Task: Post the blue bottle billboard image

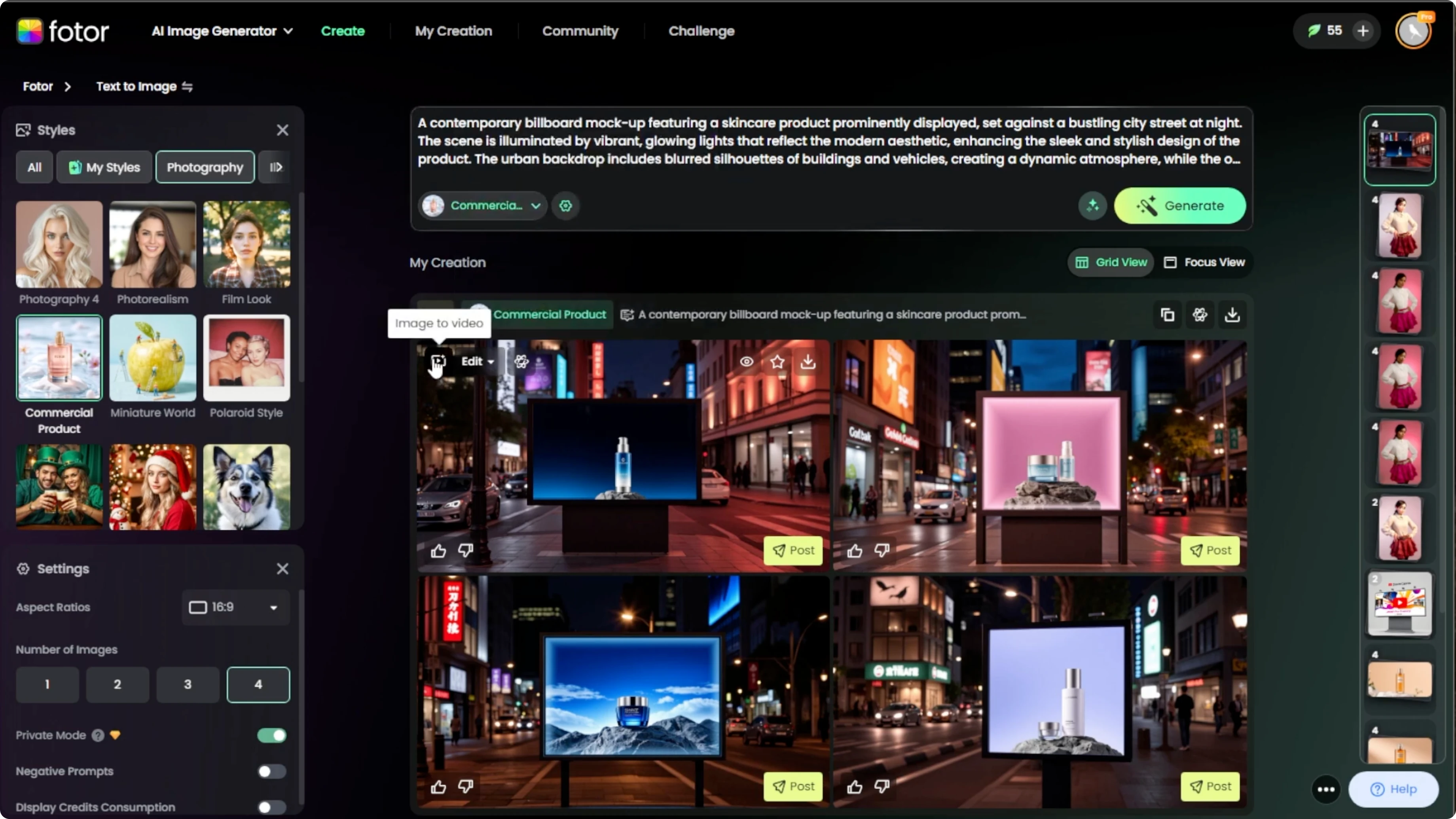Action: [x=793, y=550]
